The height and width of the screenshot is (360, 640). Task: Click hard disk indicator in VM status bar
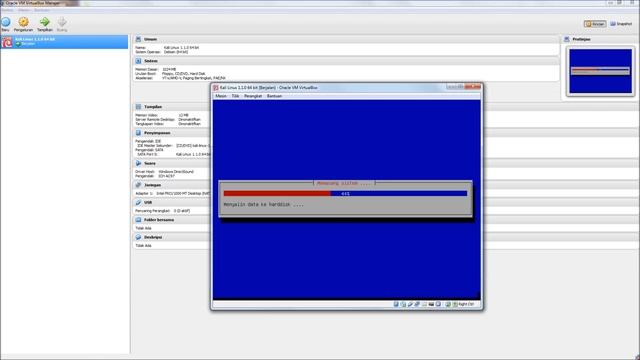click(396, 304)
